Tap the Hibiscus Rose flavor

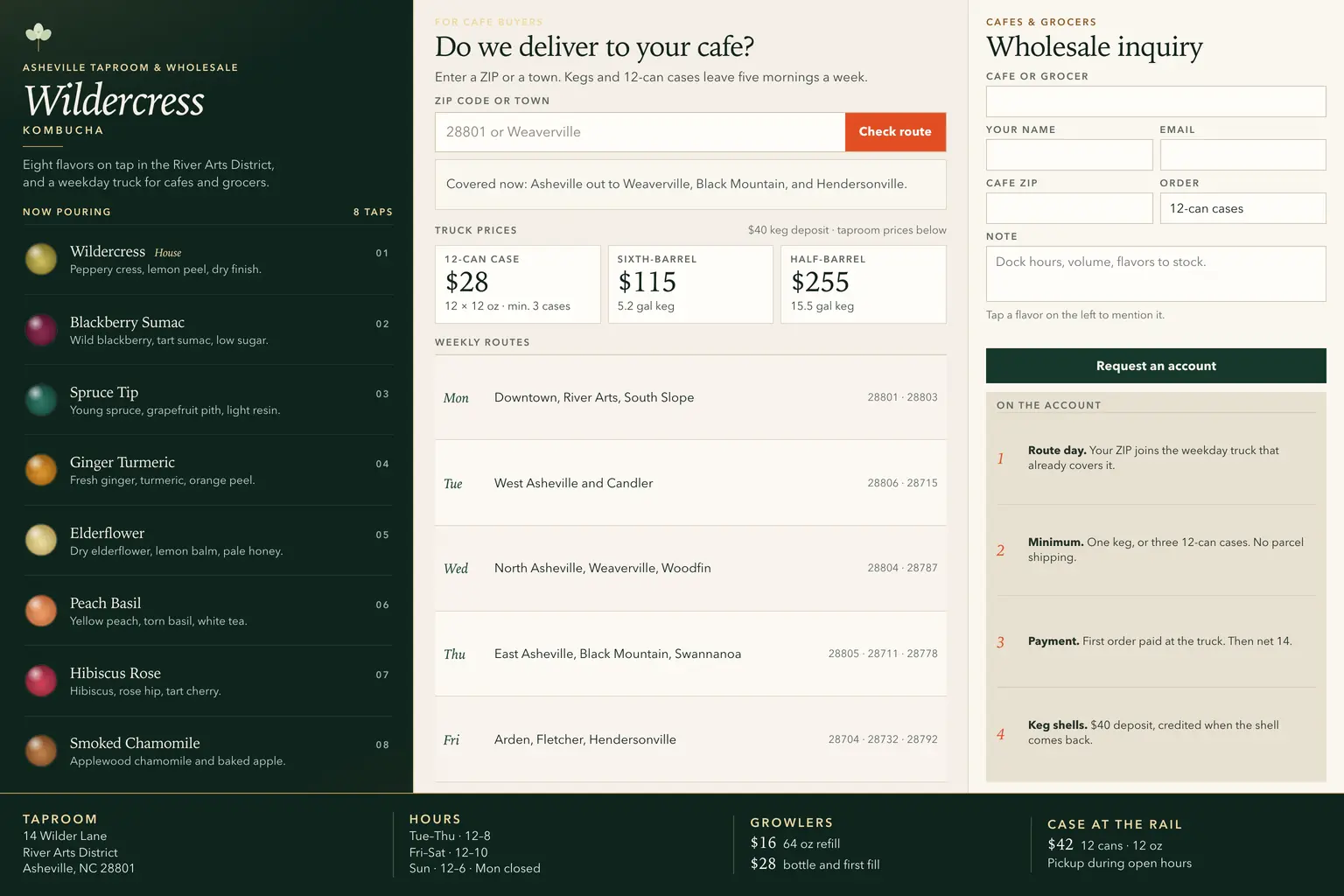pyautogui.click(x=208, y=681)
